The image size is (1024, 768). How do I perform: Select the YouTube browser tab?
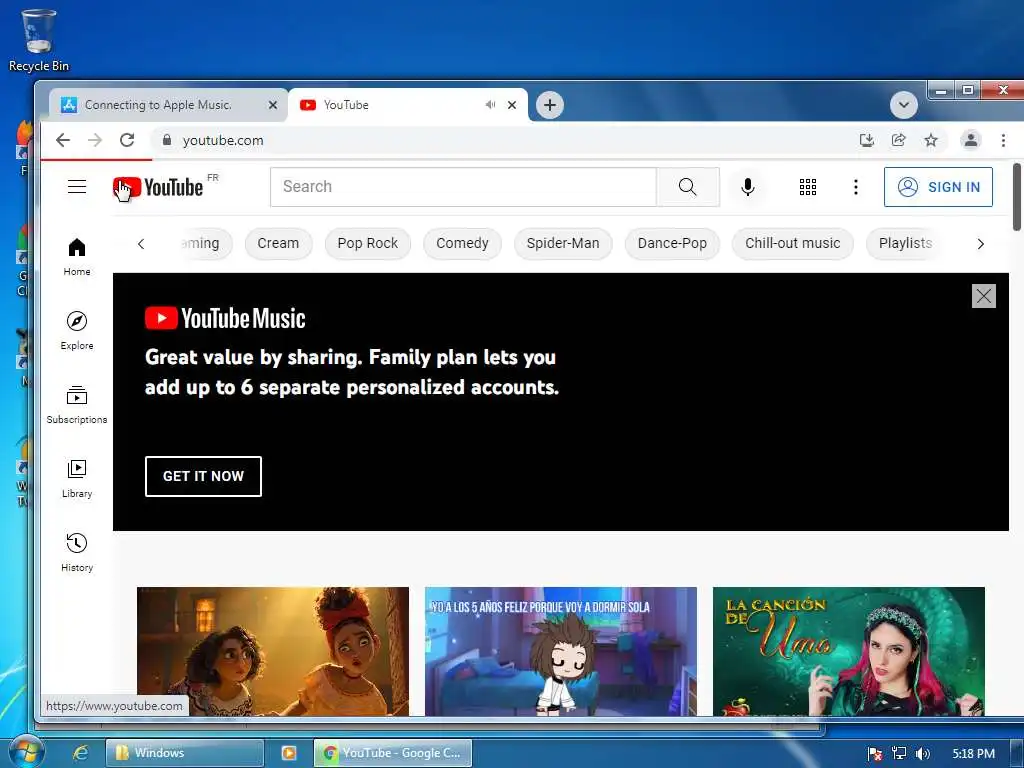click(408, 104)
